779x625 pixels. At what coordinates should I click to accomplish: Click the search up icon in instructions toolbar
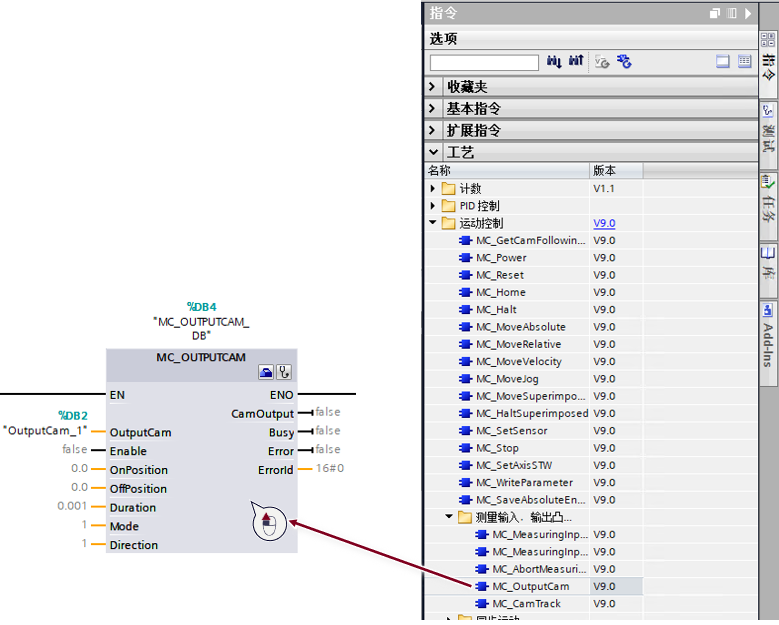click(576, 61)
